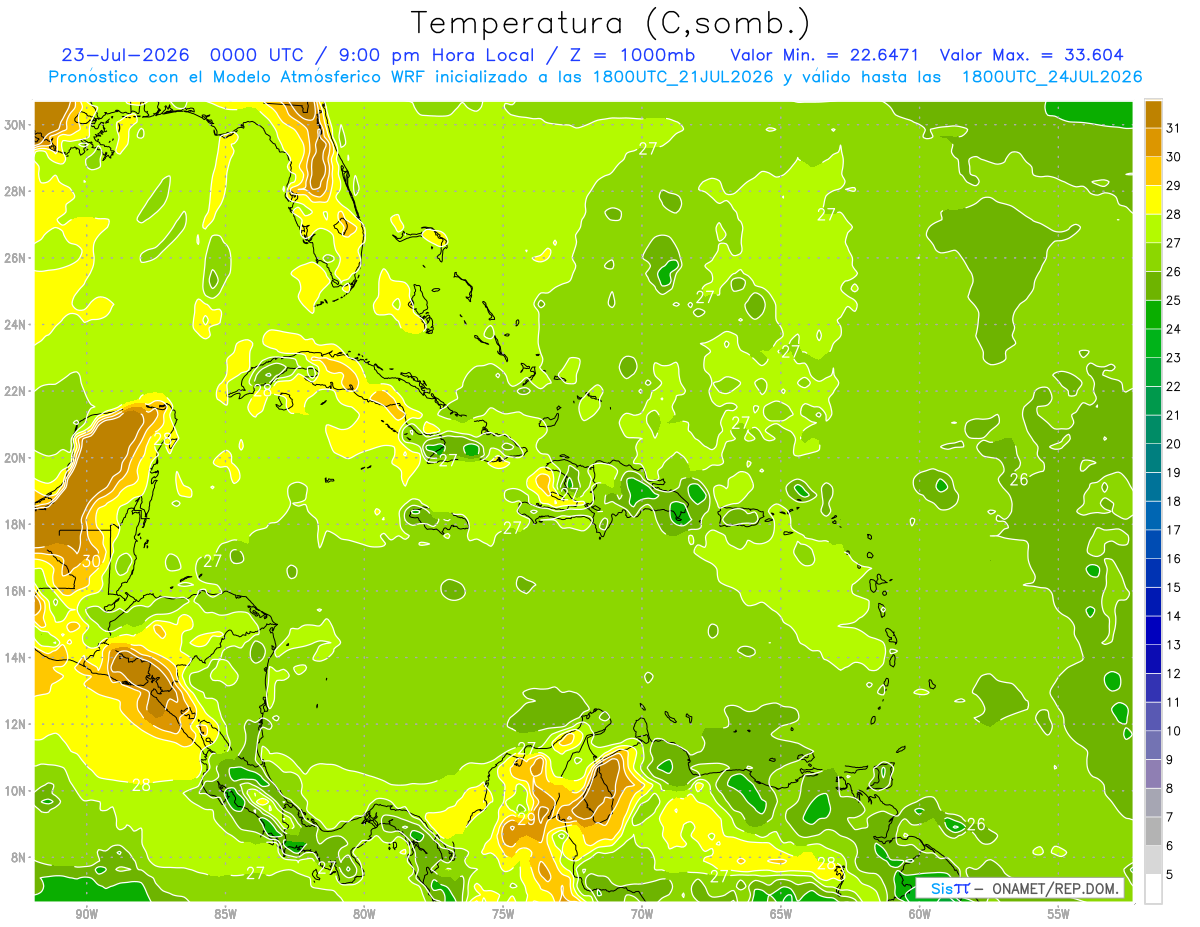Click the white legend swatch below 5
1200x927 pixels.
click(1153, 889)
